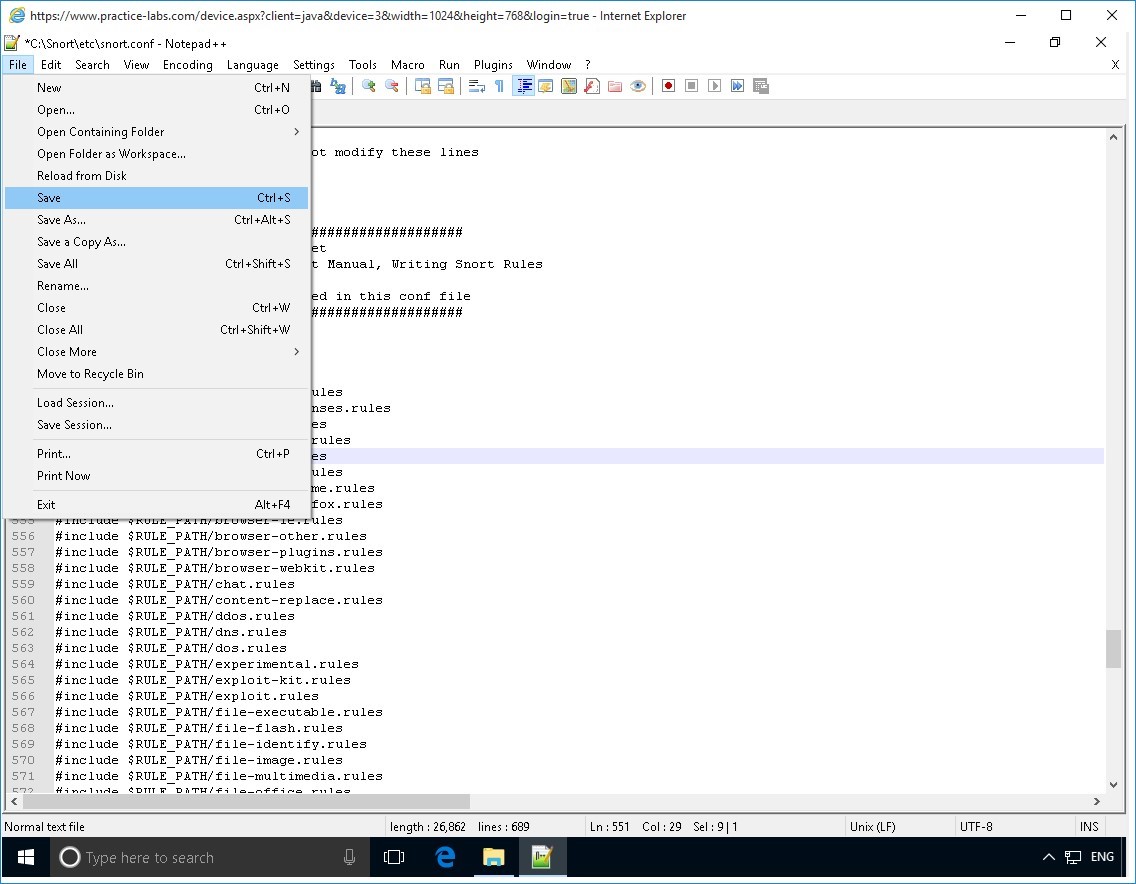Open Microsoft Edge from the taskbar
The width and height of the screenshot is (1136, 884).
pos(445,857)
